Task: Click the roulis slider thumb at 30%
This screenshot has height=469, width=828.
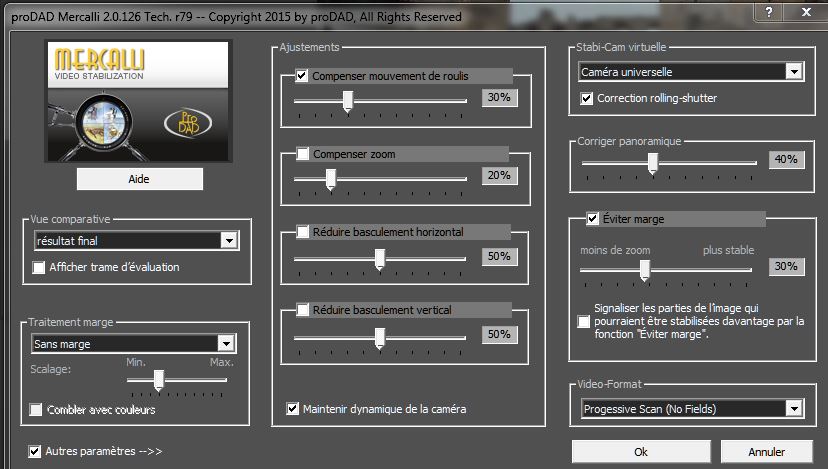Action: pos(347,101)
